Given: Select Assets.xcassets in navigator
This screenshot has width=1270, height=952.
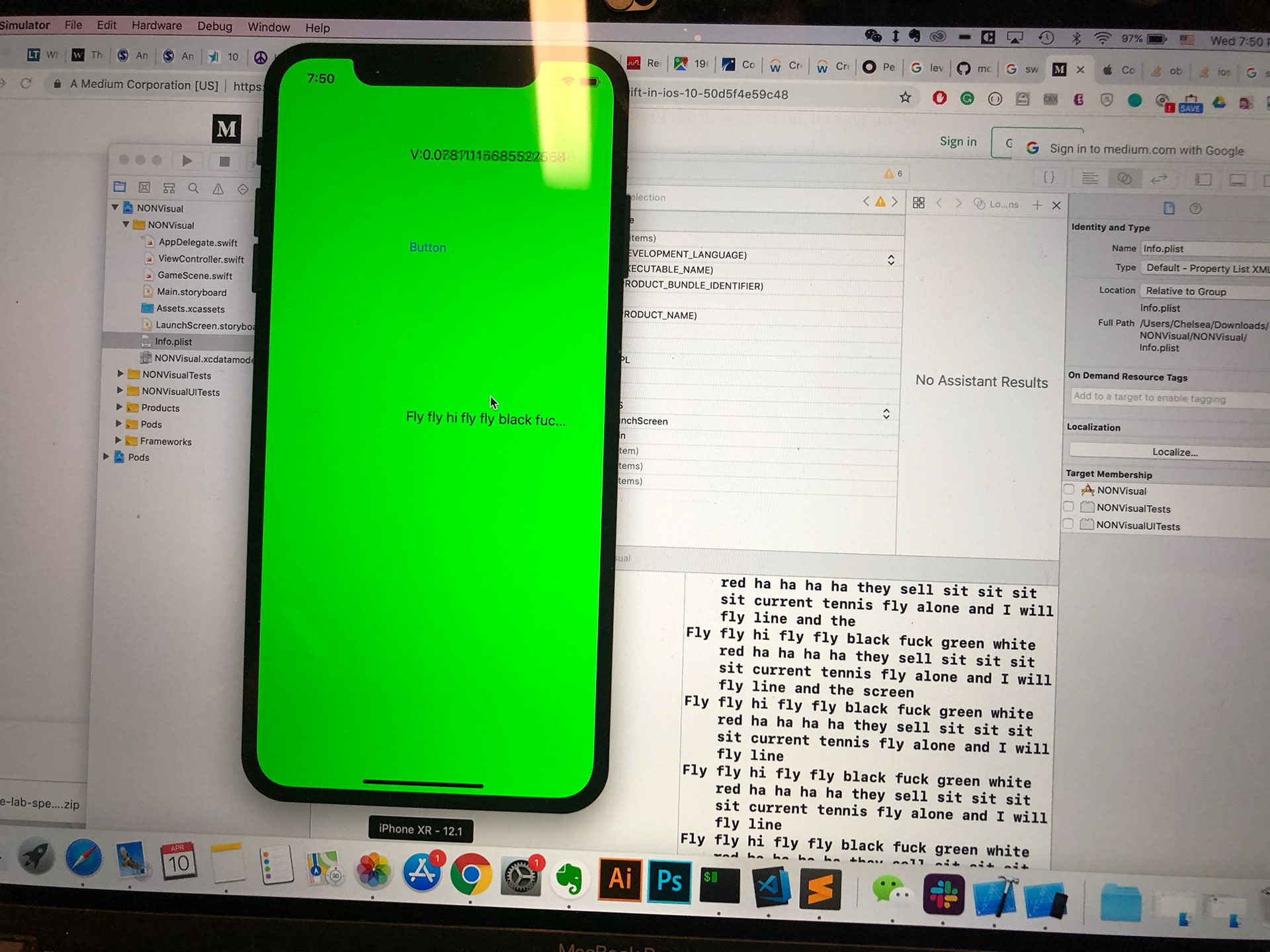Looking at the screenshot, I should click(190, 309).
